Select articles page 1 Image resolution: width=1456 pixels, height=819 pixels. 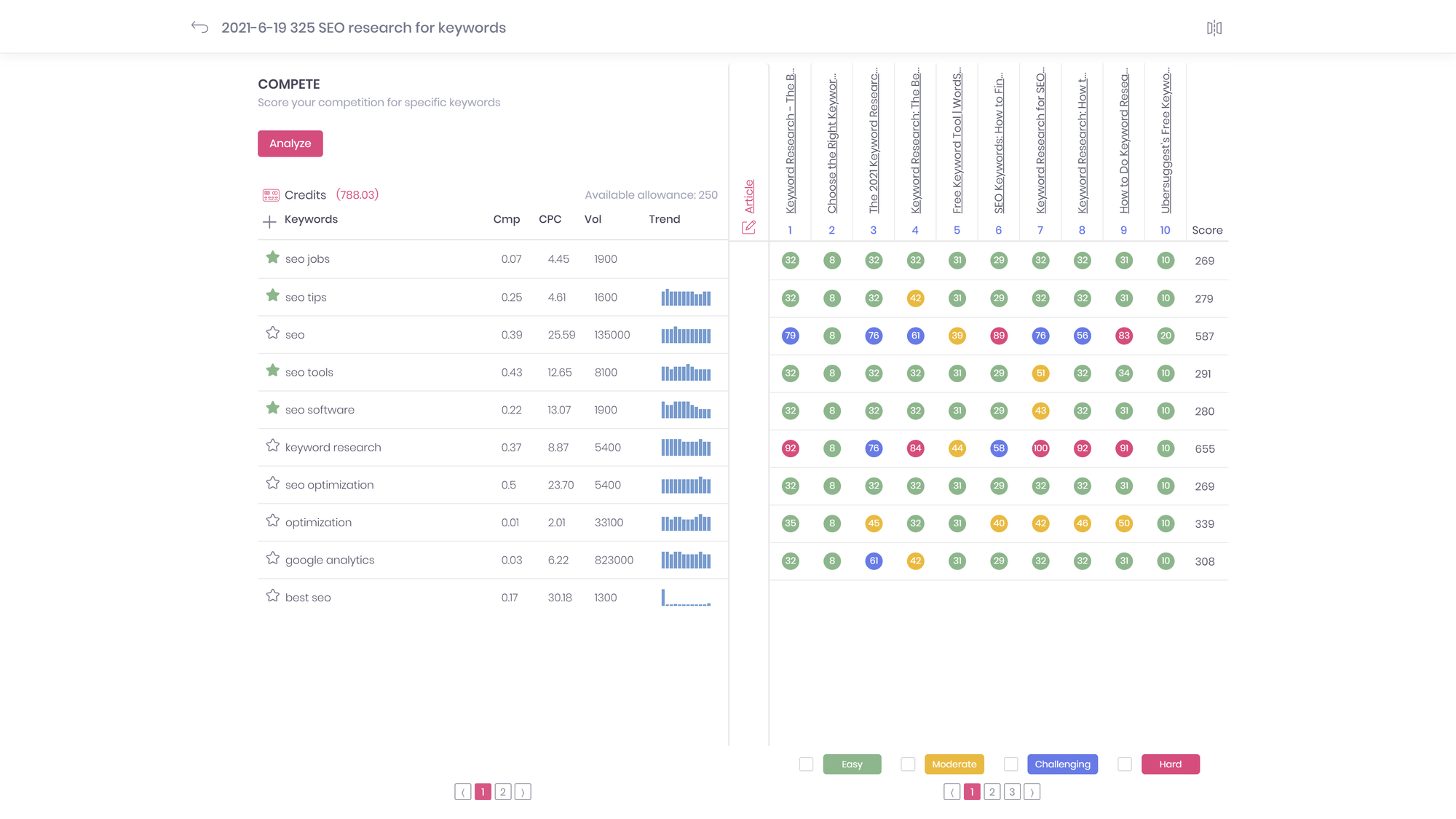click(972, 792)
